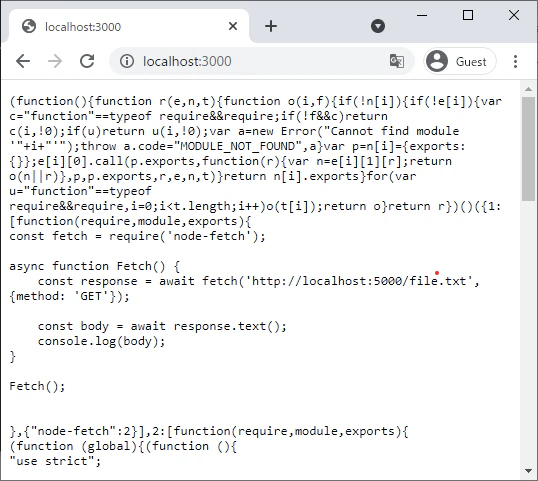Minimize the browser window
The width and height of the screenshot is (538, 481).
click(x=422, y=15)
